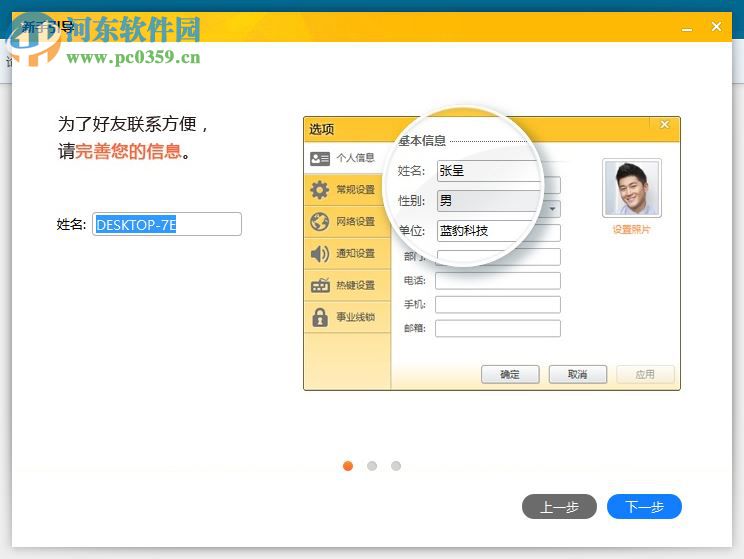The width and height of the screenshot is (744, 559).
Task: Click the profile photo thumbnail
Action: click(x=632, y=188)
